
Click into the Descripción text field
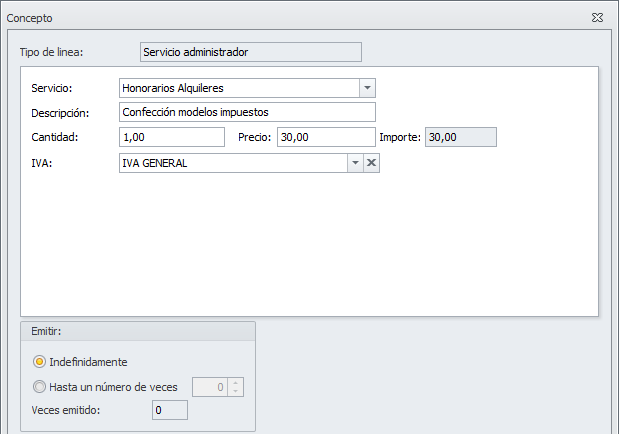(246, 112)
